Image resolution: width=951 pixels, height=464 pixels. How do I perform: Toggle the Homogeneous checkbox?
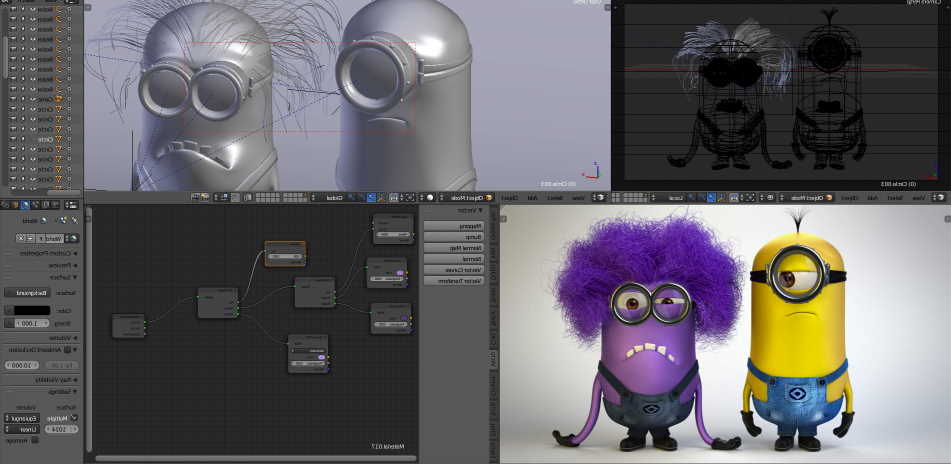click(x=37, y=440)
